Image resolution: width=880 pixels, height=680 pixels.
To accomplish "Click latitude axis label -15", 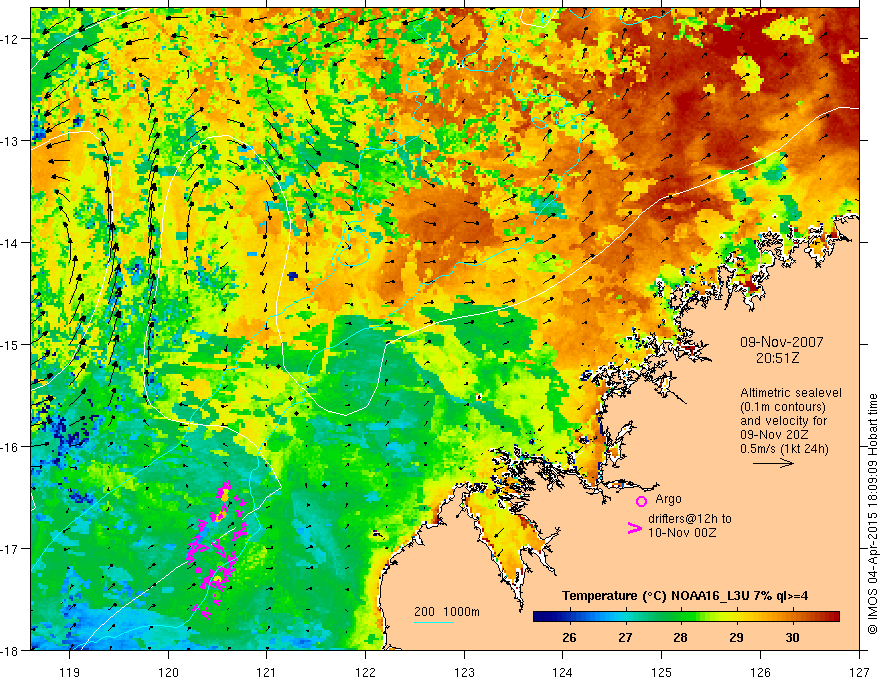I will pyautogui.click(x=11, y=344).
